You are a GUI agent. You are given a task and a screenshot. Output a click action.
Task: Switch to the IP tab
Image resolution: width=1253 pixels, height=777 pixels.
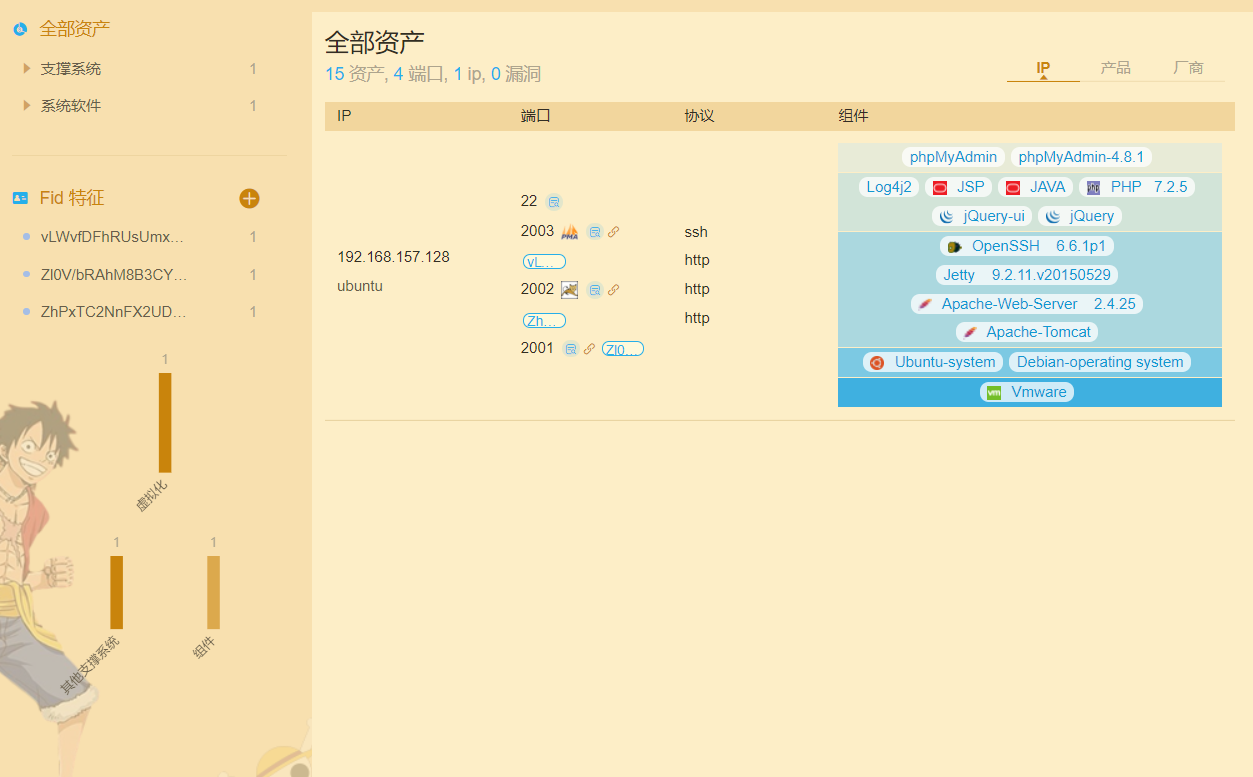1043,68
